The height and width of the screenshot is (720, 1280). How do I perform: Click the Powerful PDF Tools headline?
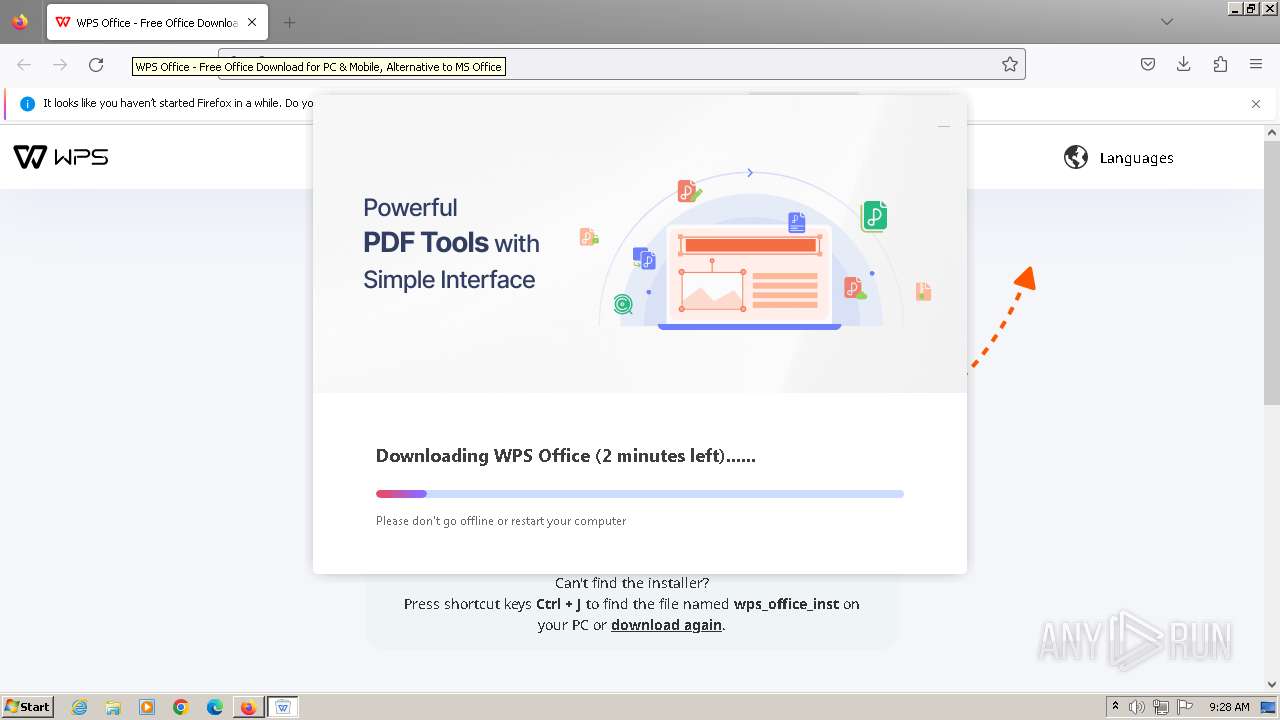click(x=451, y=243)
